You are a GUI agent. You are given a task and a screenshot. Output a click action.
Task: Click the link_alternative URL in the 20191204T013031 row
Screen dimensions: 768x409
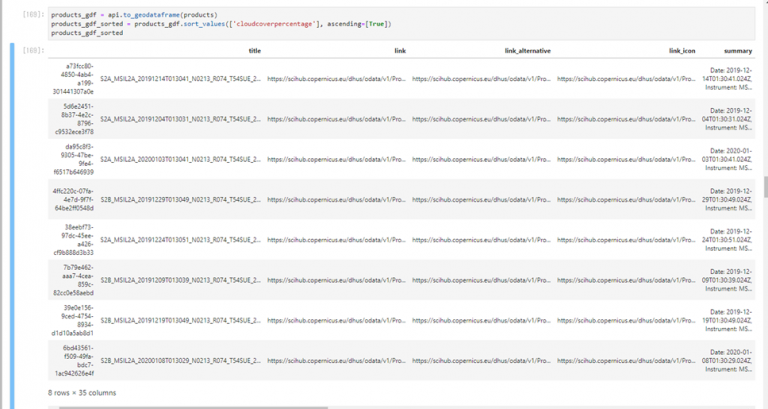[481, 119]
